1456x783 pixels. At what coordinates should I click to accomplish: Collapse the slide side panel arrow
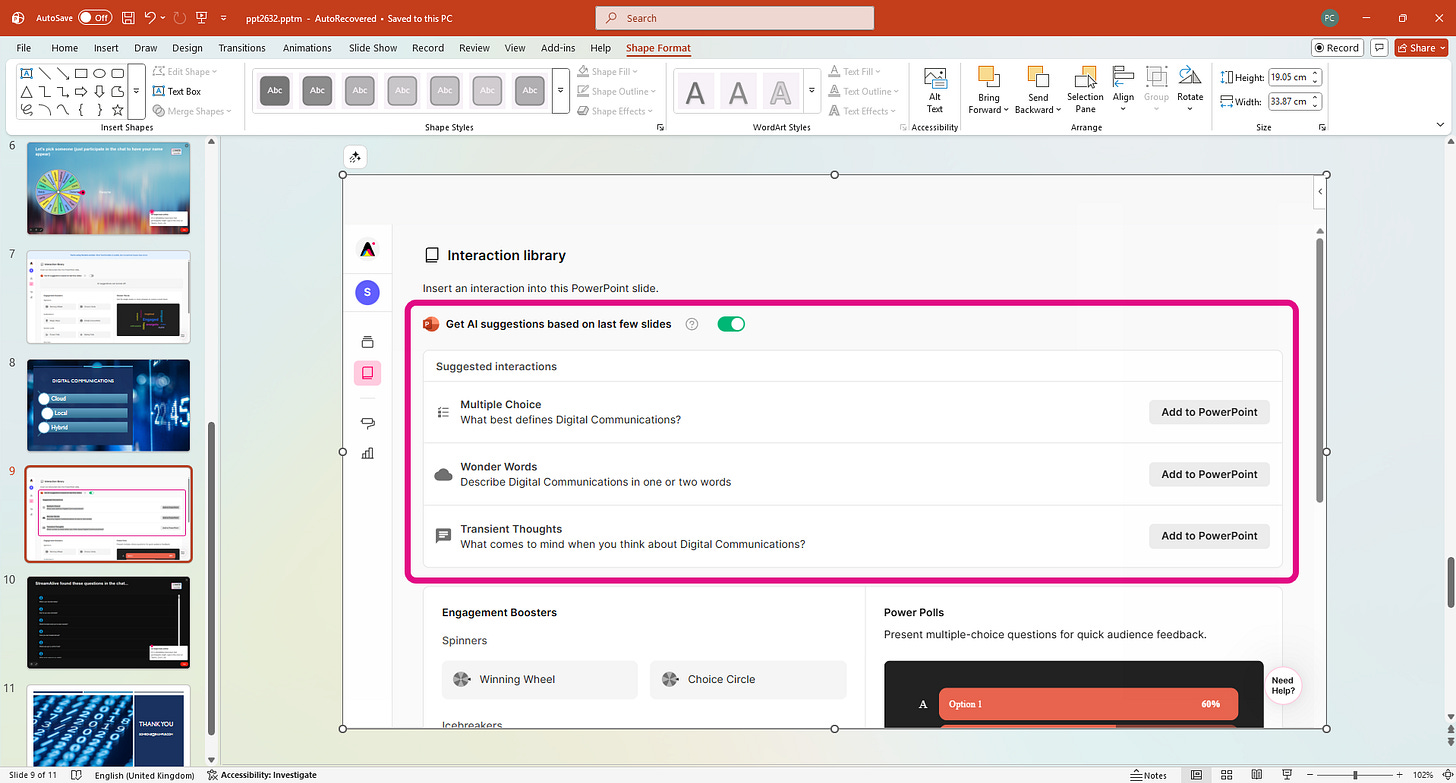[x=1320, y=191]
